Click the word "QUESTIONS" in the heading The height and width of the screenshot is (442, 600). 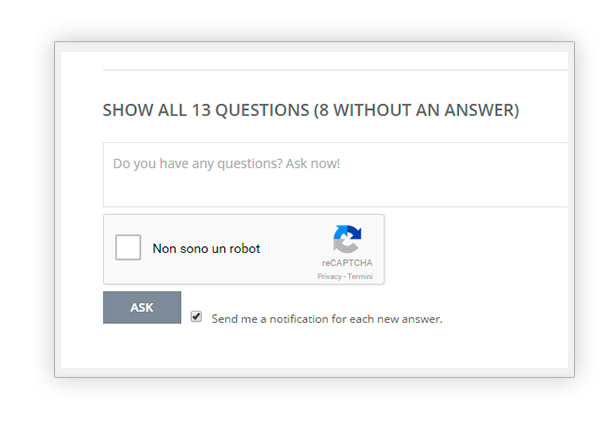point(262,110)
